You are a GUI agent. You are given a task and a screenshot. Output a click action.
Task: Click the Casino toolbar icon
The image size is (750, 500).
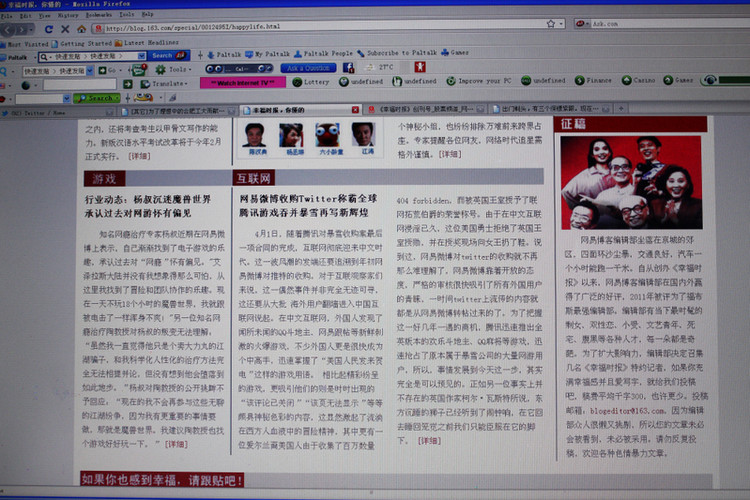(x=639, y=80)
